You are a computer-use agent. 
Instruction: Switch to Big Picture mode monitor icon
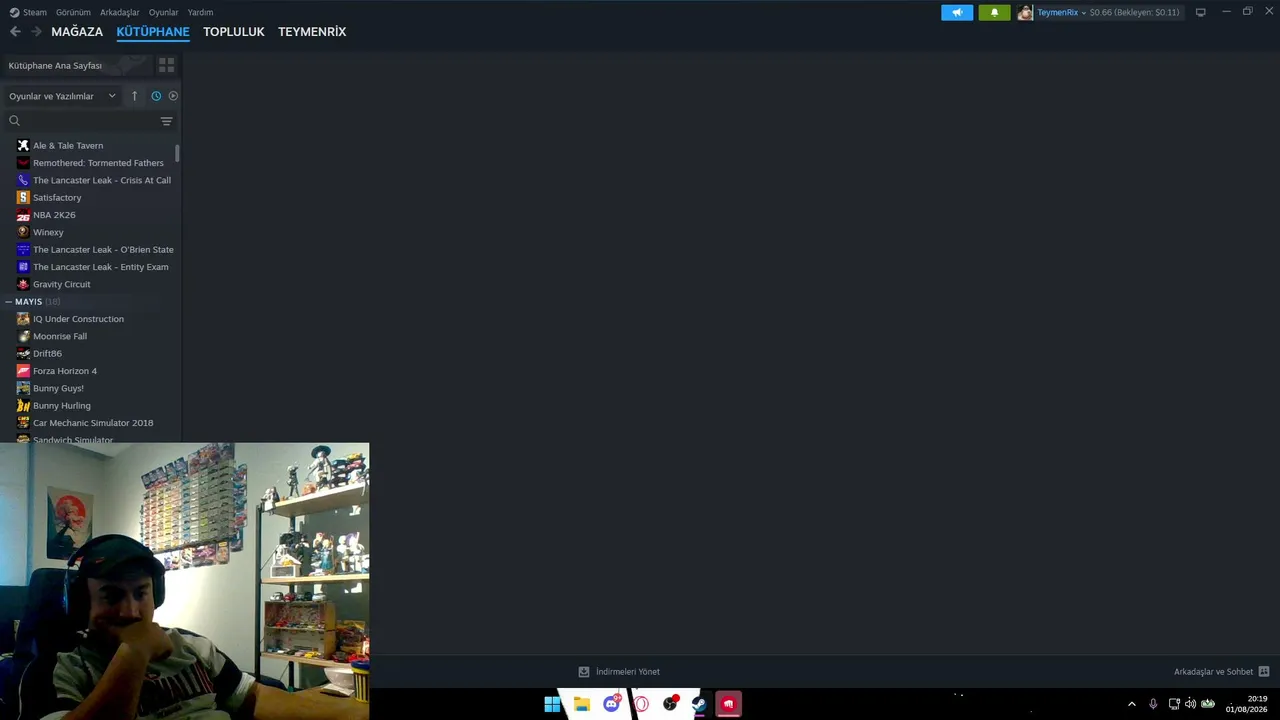click(x=1201, y=12)
